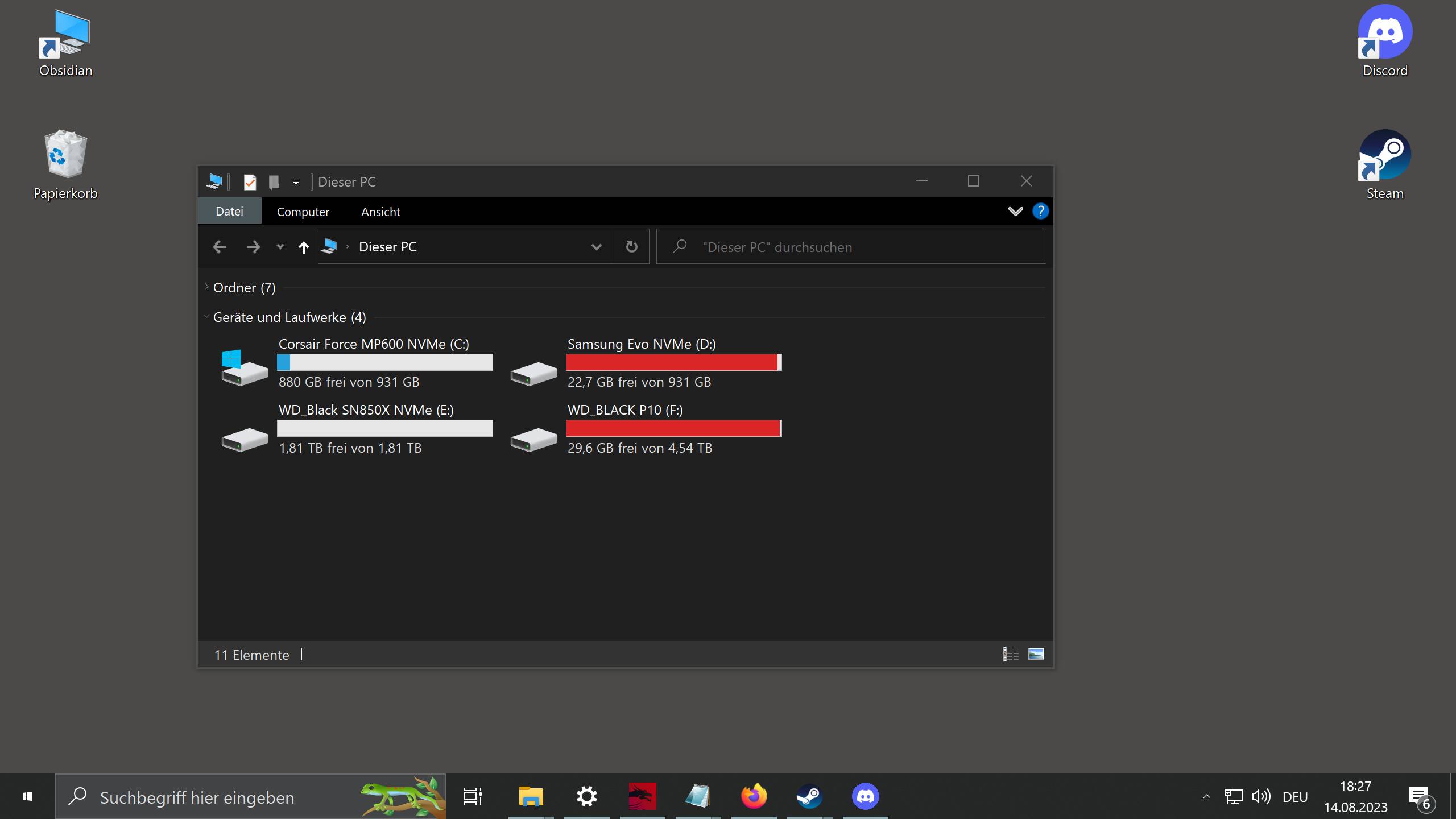The image size is (1456, 819).
Task: Launch Steam from the taskbar
Action: click(810, 796)
